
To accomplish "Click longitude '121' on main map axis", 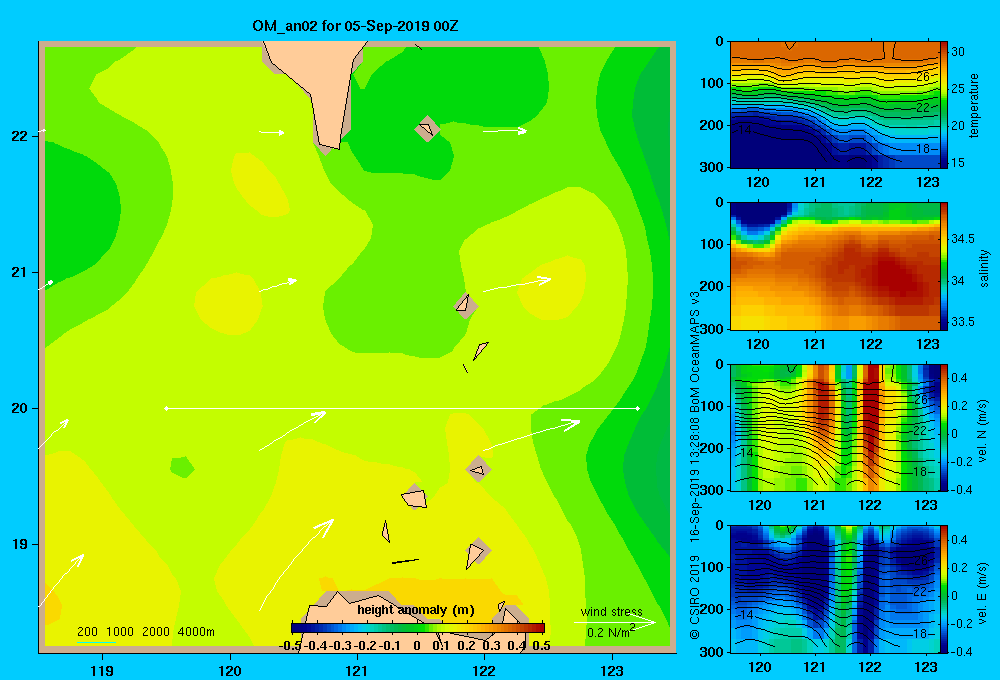I will tap(357, 670).
